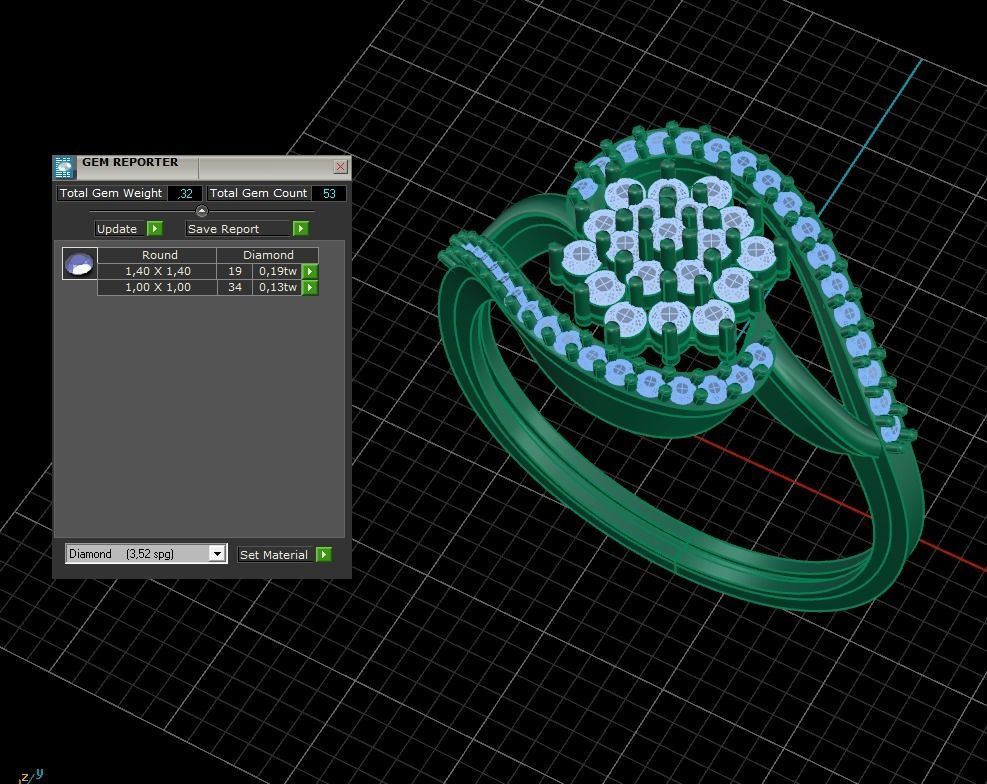
Task: Select the round gem thumbnail
Action: pos(80,264)
